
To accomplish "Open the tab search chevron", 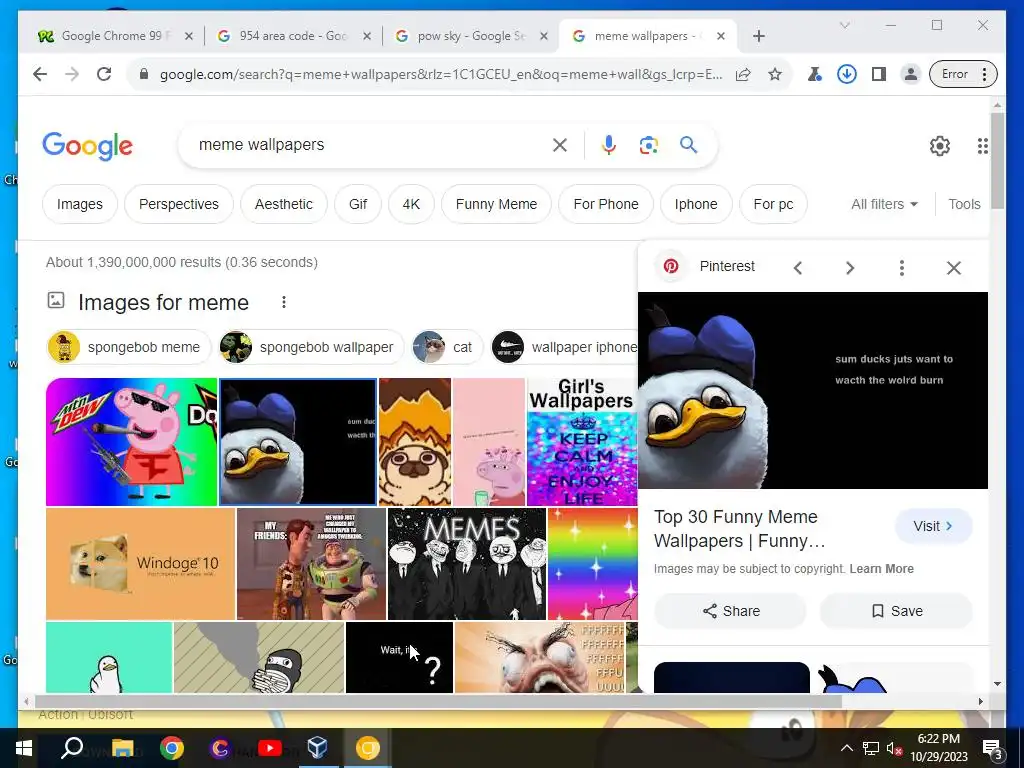I will coord(844,25).
